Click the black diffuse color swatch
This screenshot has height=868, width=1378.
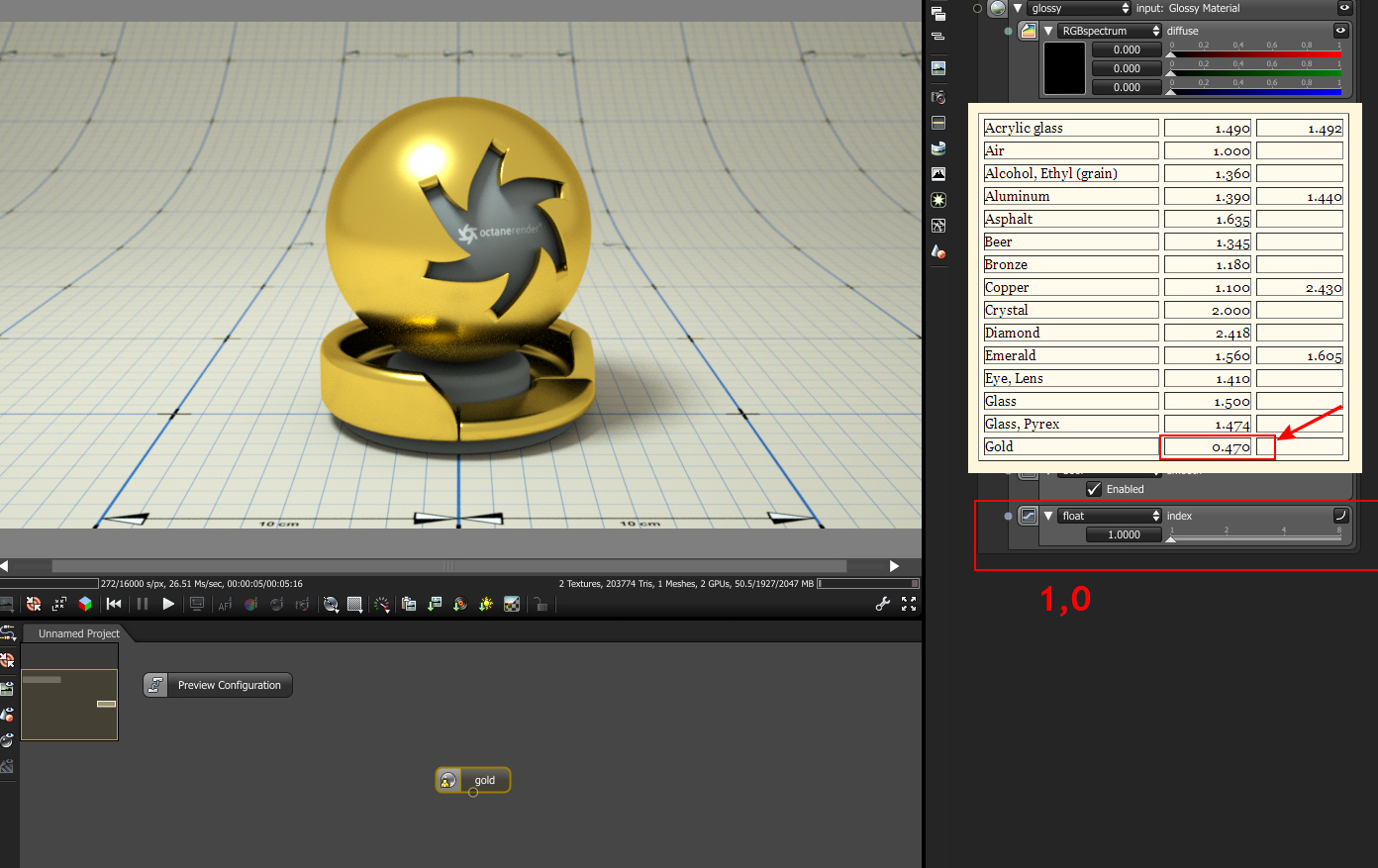(1065, 68)
